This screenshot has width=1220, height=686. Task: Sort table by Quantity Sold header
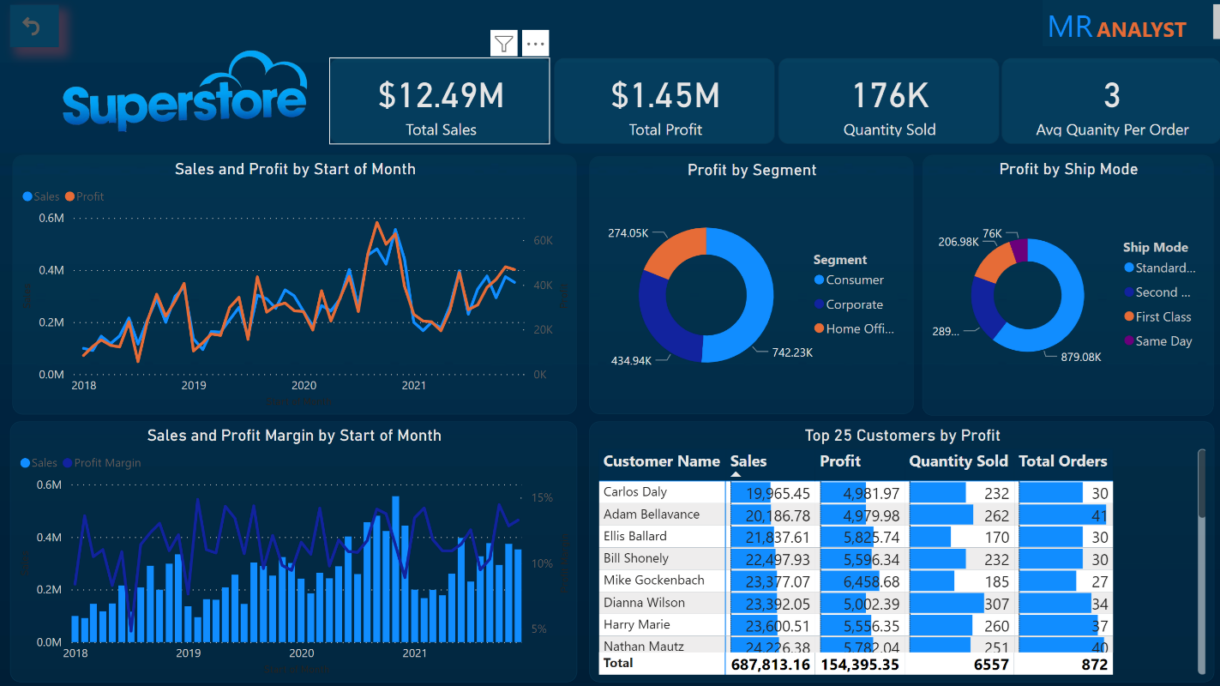[957, 461]
